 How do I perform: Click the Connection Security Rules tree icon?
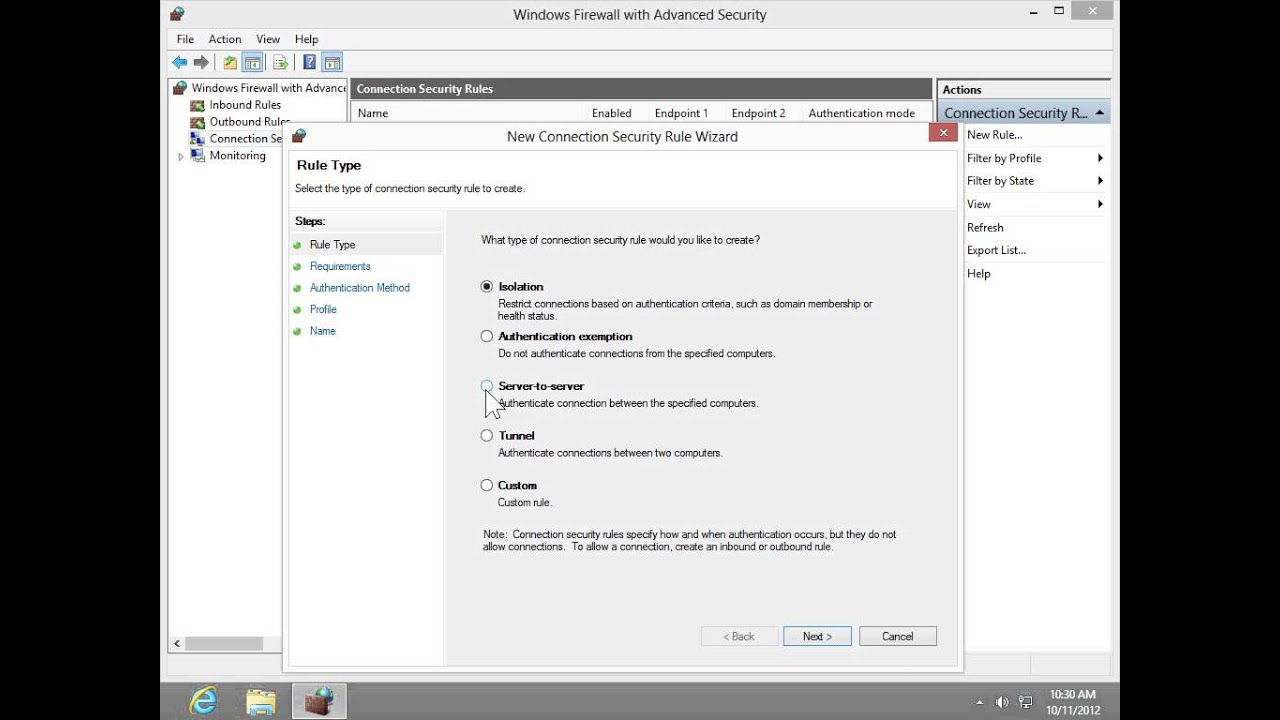pyautogui.click(x=198, y=139)
